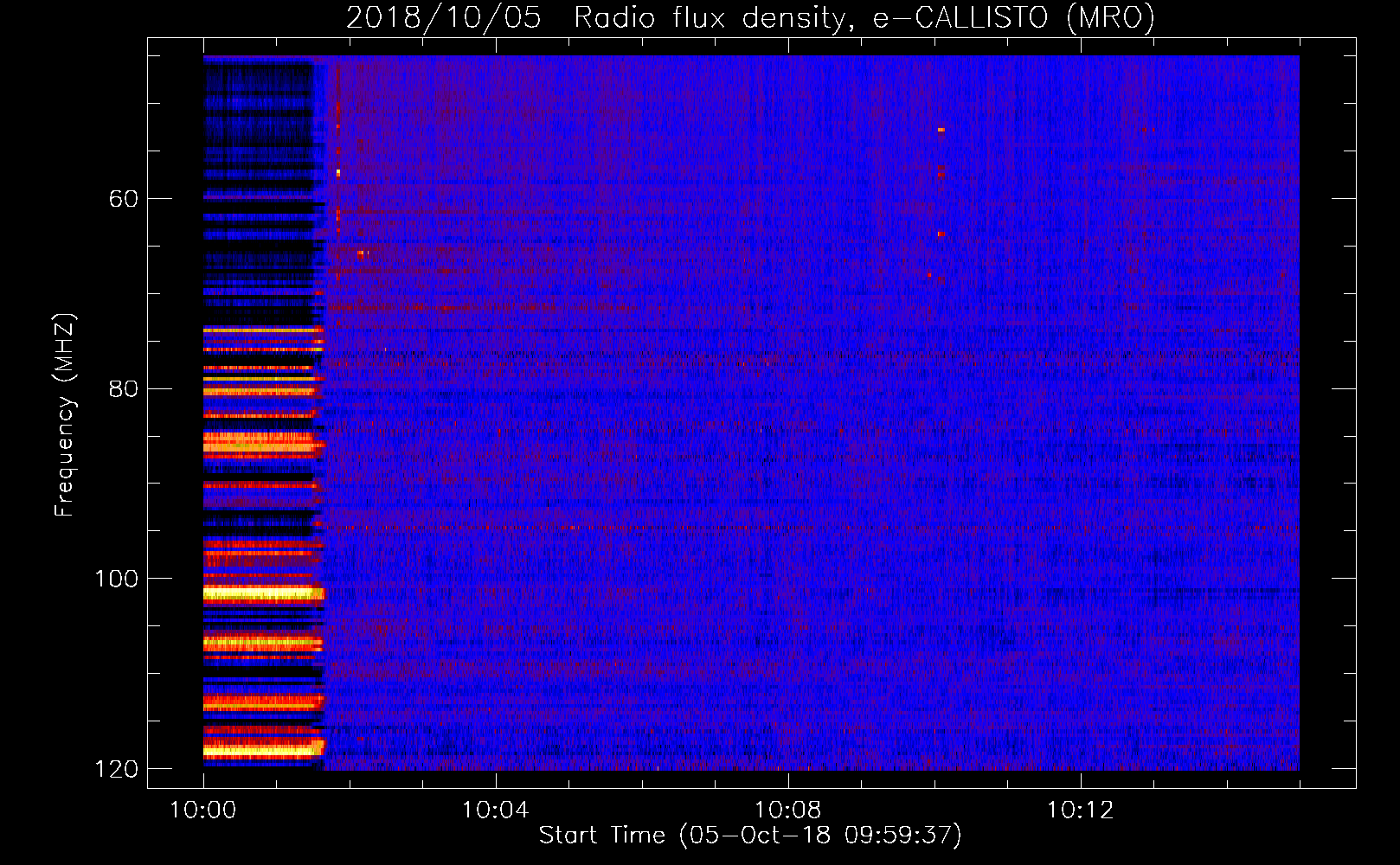Click the '80' frequency tick label

point(123,389)
